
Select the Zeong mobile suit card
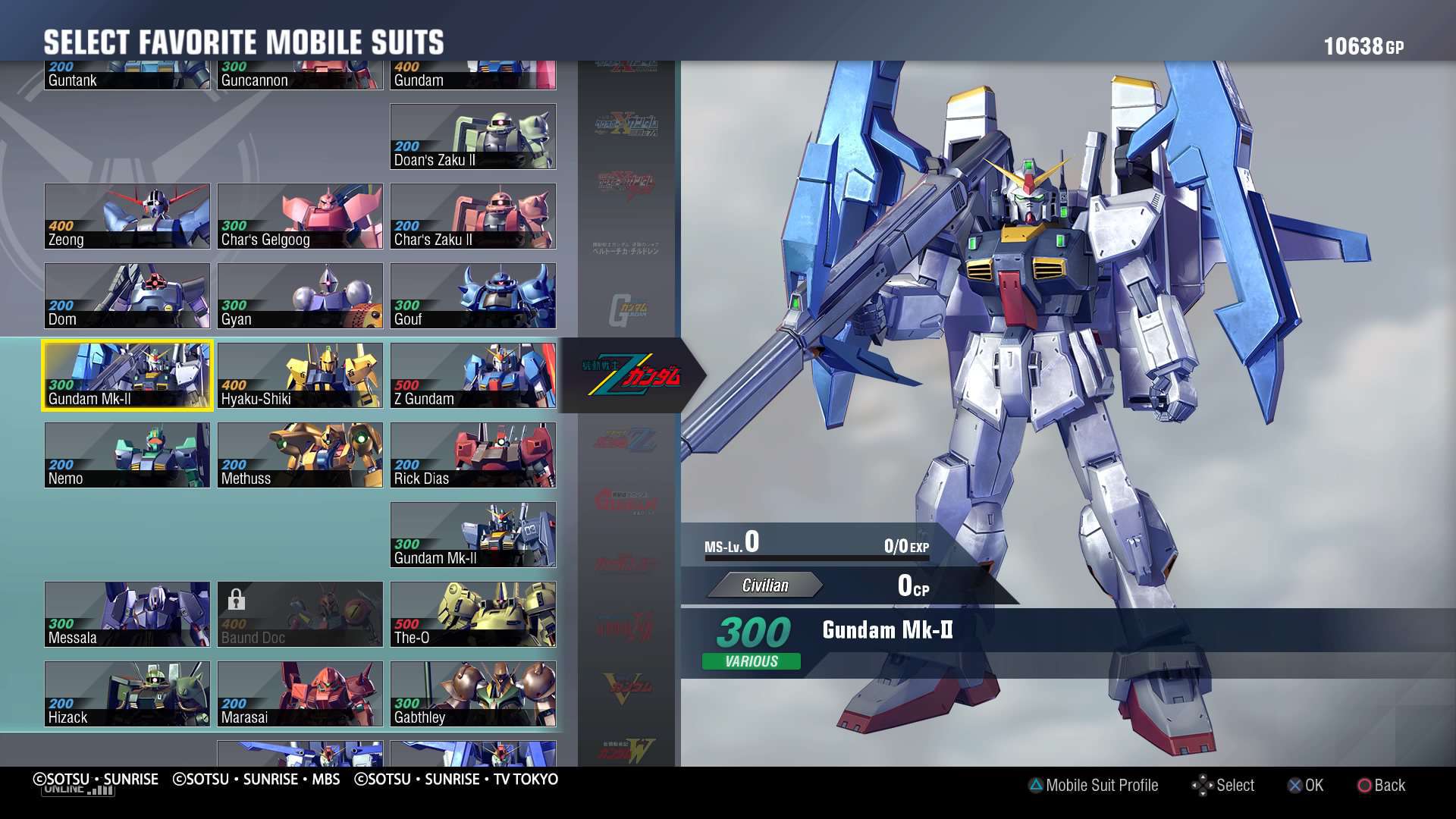tap(127, 216)
